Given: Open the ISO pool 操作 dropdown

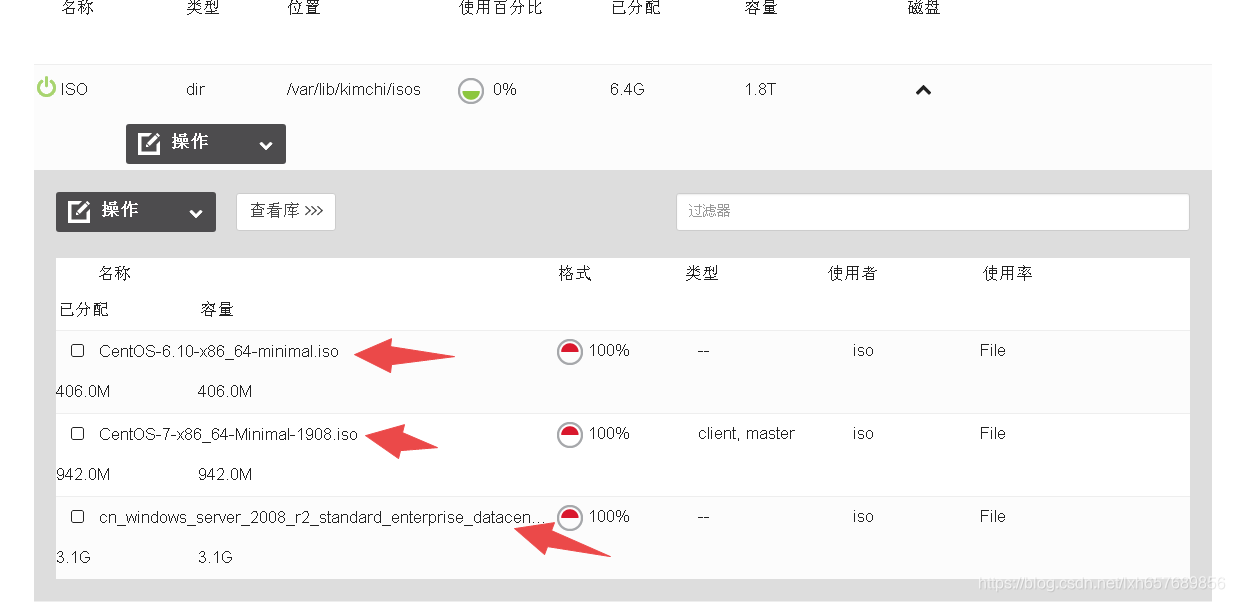Looking at the screenshot, I should [x=206, y=144].
